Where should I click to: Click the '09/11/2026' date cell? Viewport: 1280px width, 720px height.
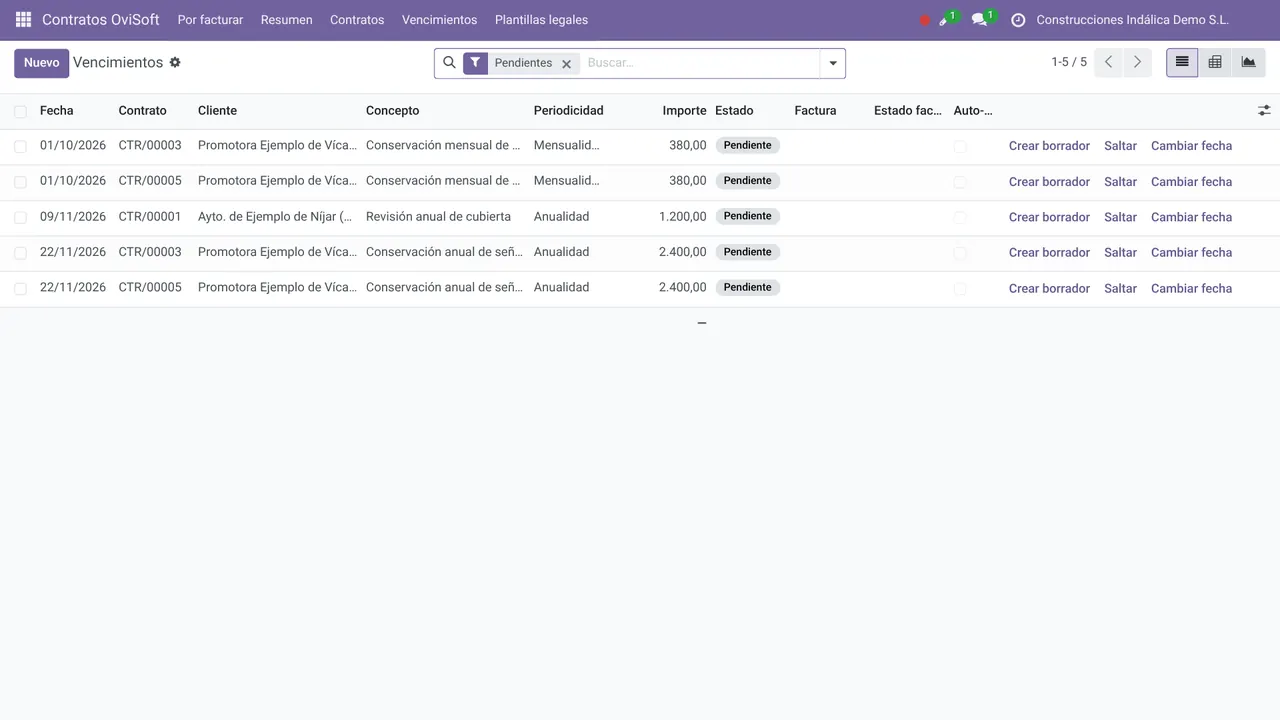pyautogui.click(x=73, y=216)
